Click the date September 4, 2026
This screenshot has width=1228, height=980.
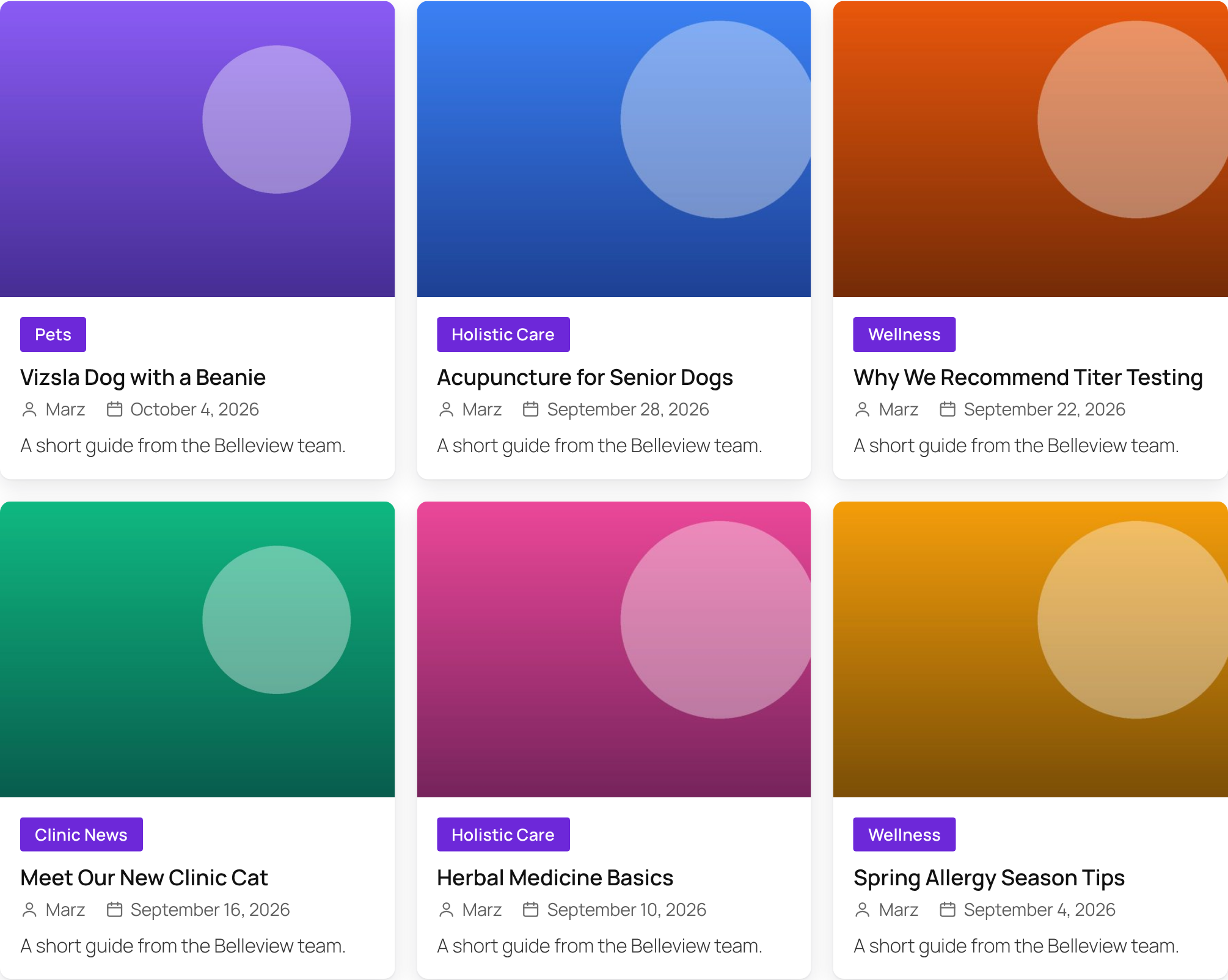(x=1040, y=910)
